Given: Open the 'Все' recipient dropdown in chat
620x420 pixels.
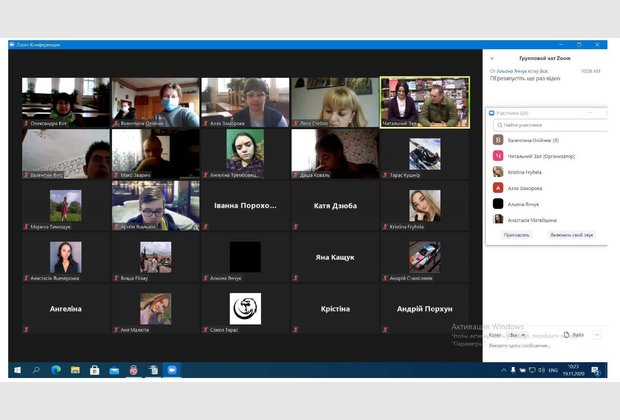Looking at the screenshot, I should pos(517,335).
